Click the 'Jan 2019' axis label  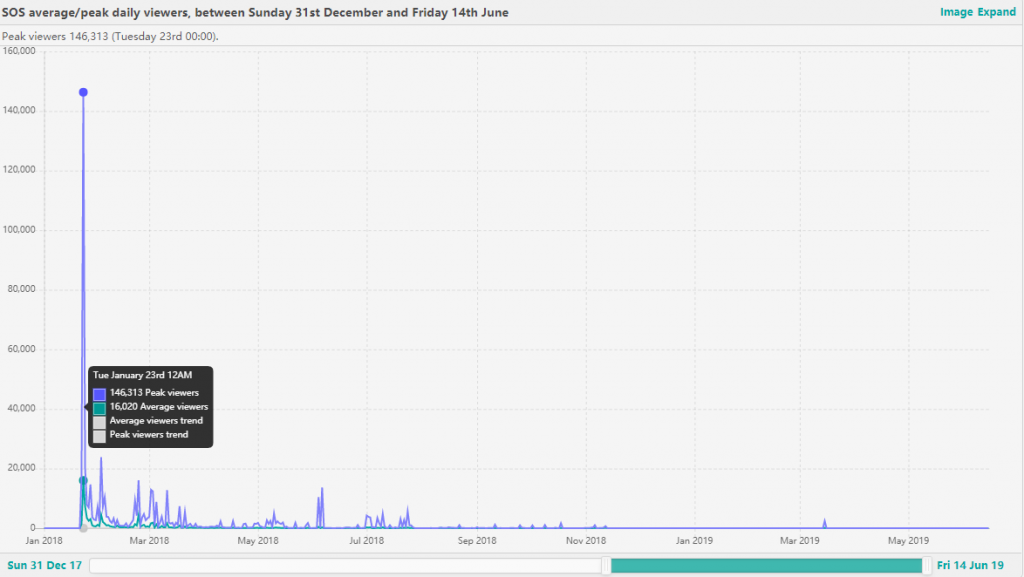[694, 540]
